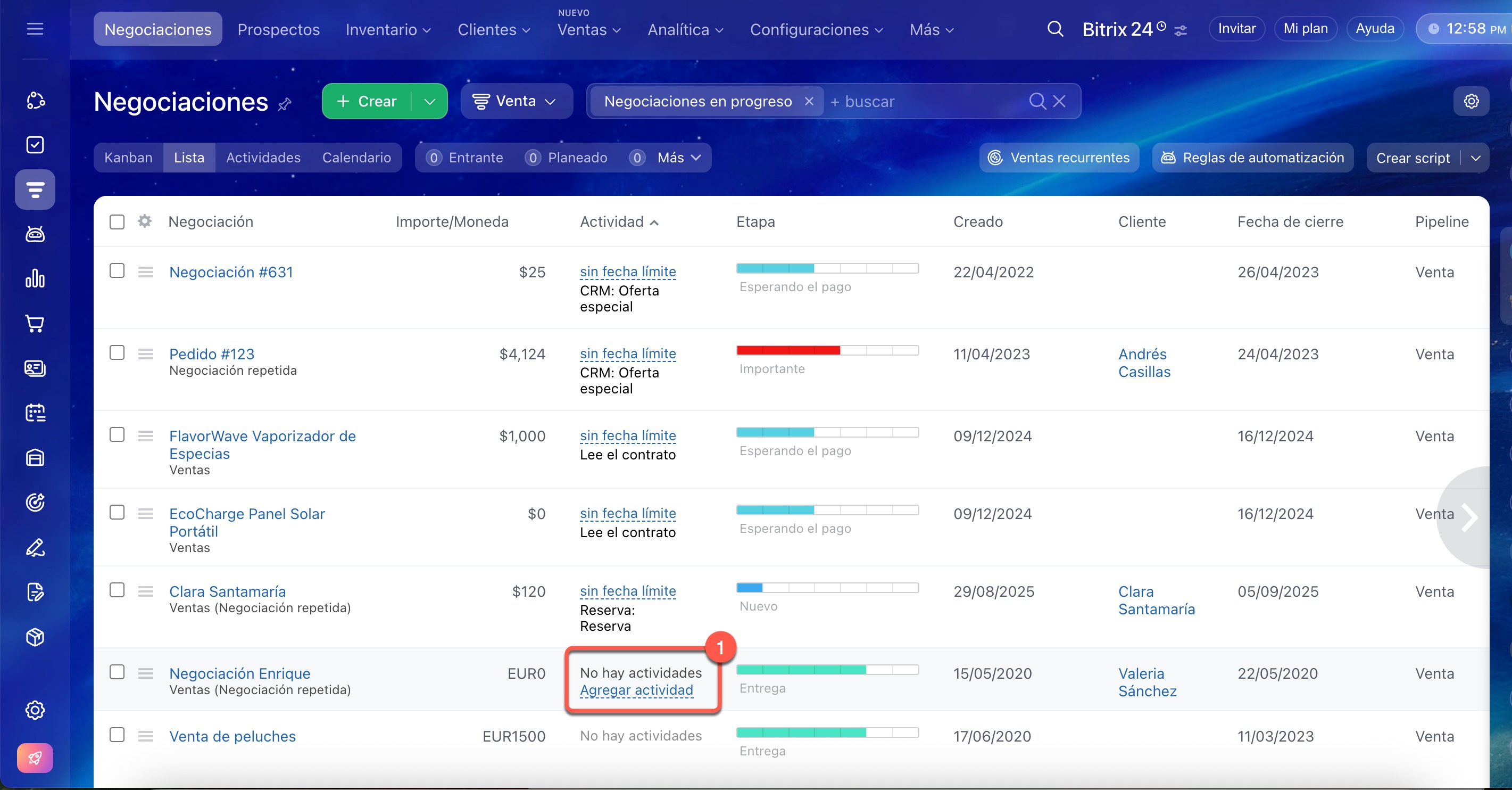Click the pin icon next to Negociaciones title

click(x=285, y=104)
